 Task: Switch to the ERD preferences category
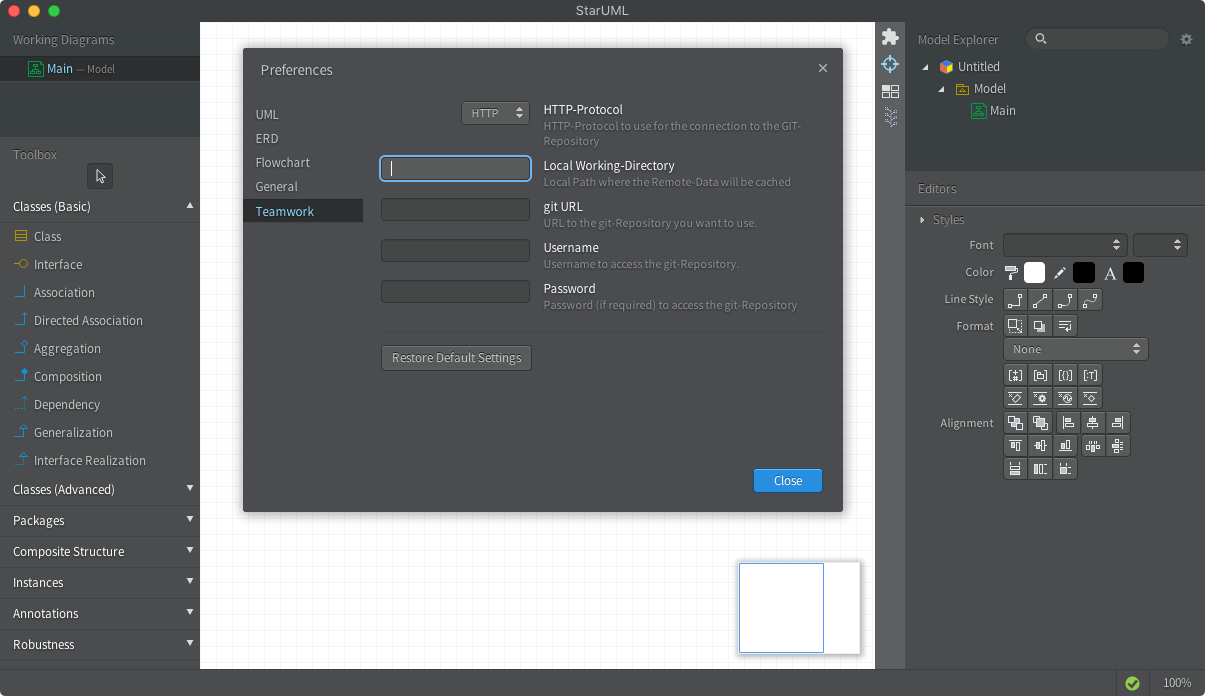tap(267, 139)
